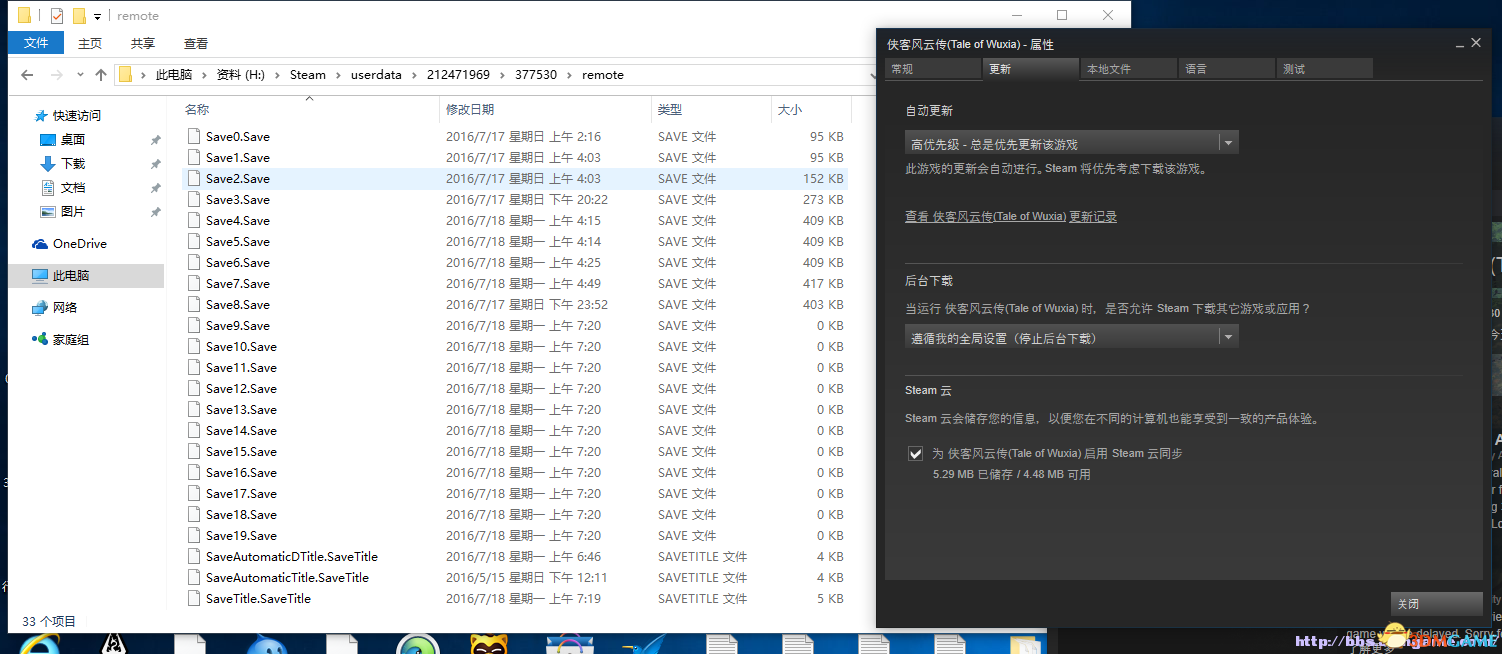
Task: Open the 主页 ribbon tab
Action: [90, 43]
